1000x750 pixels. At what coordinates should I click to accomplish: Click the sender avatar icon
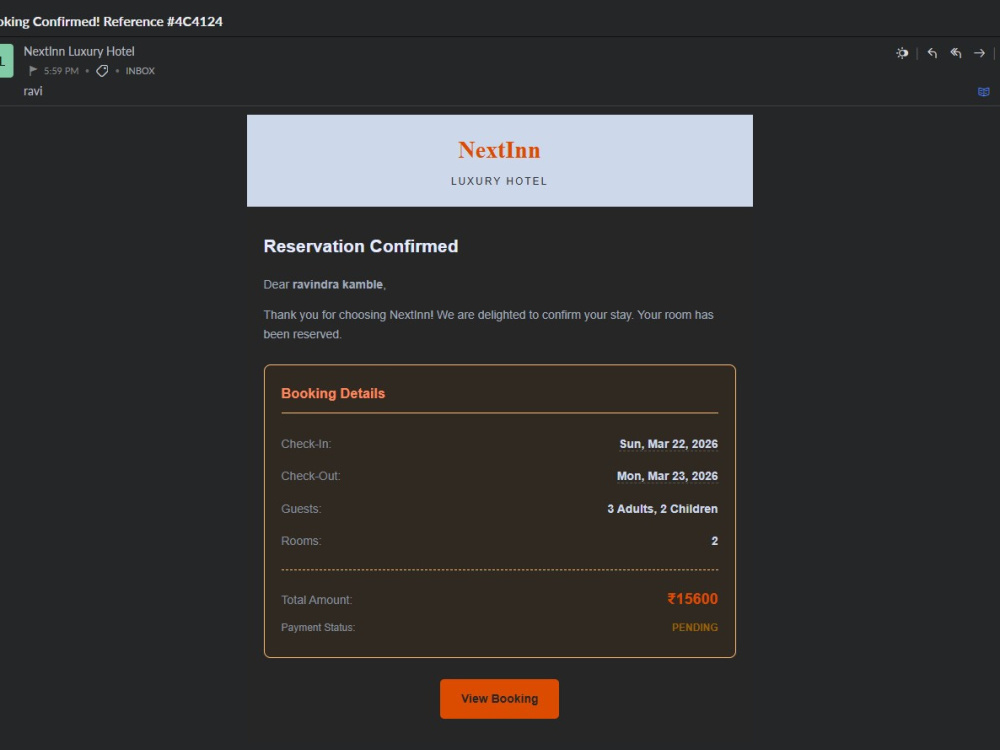coord(6,61)
